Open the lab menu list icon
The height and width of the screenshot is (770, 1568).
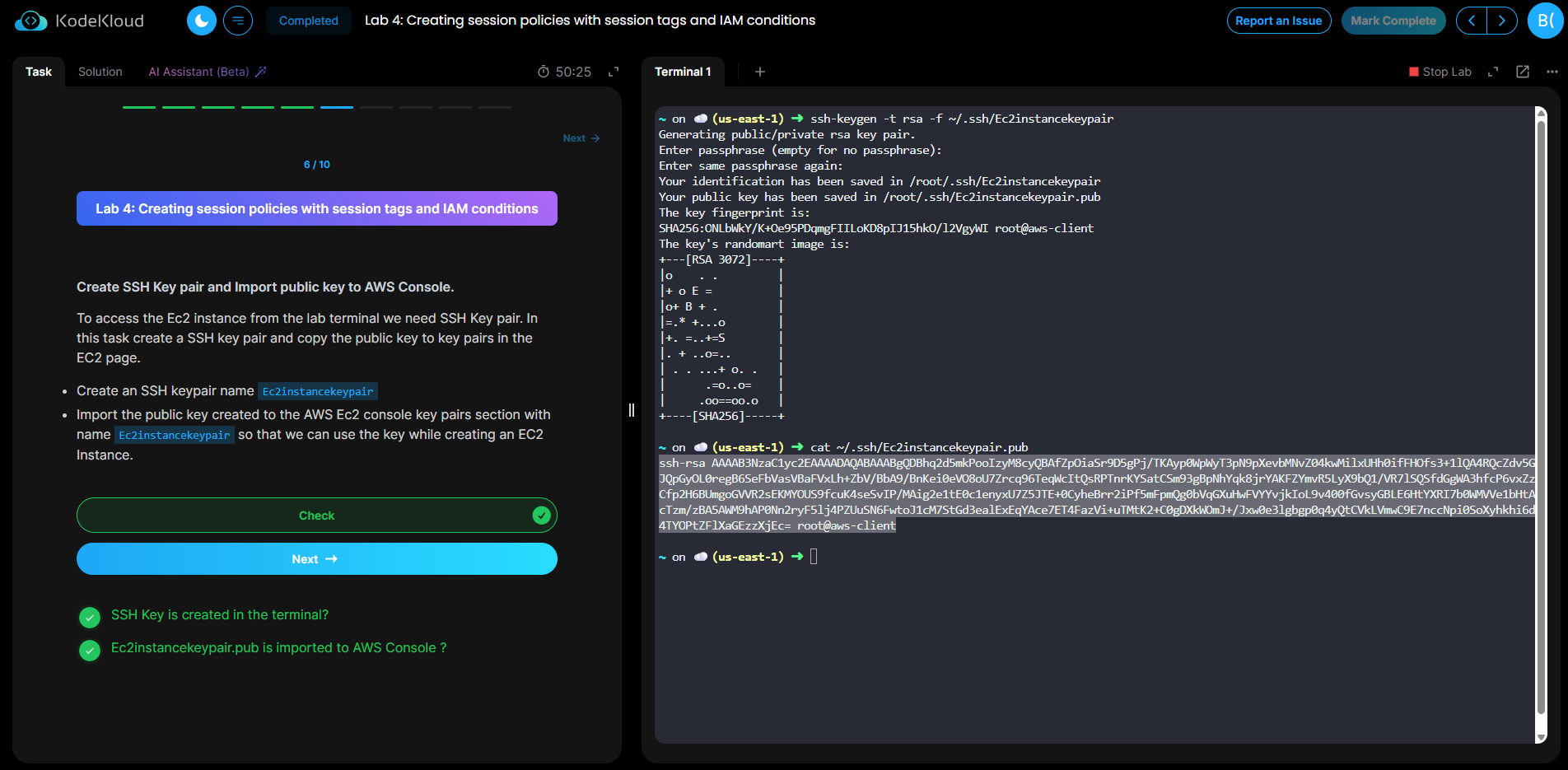pyautogui.click(x=238, y=21)
